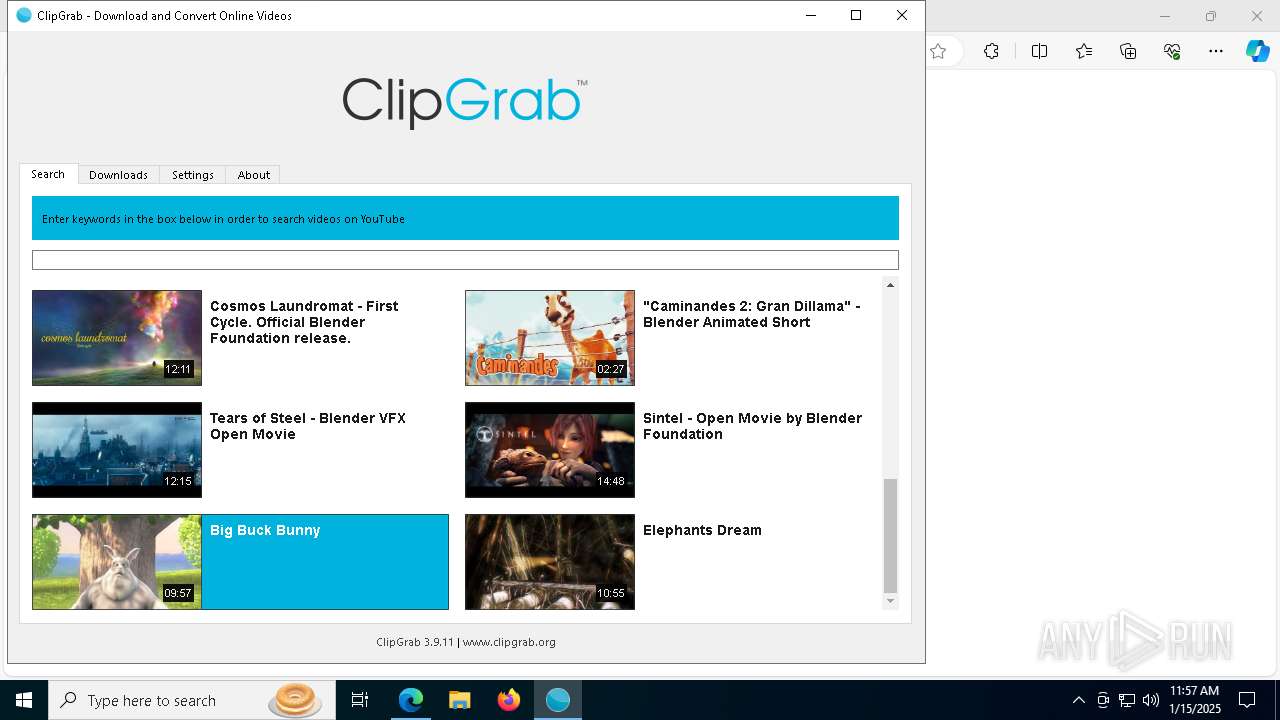
Task: Open Edge Collections icon
Action: [1128, 51]
